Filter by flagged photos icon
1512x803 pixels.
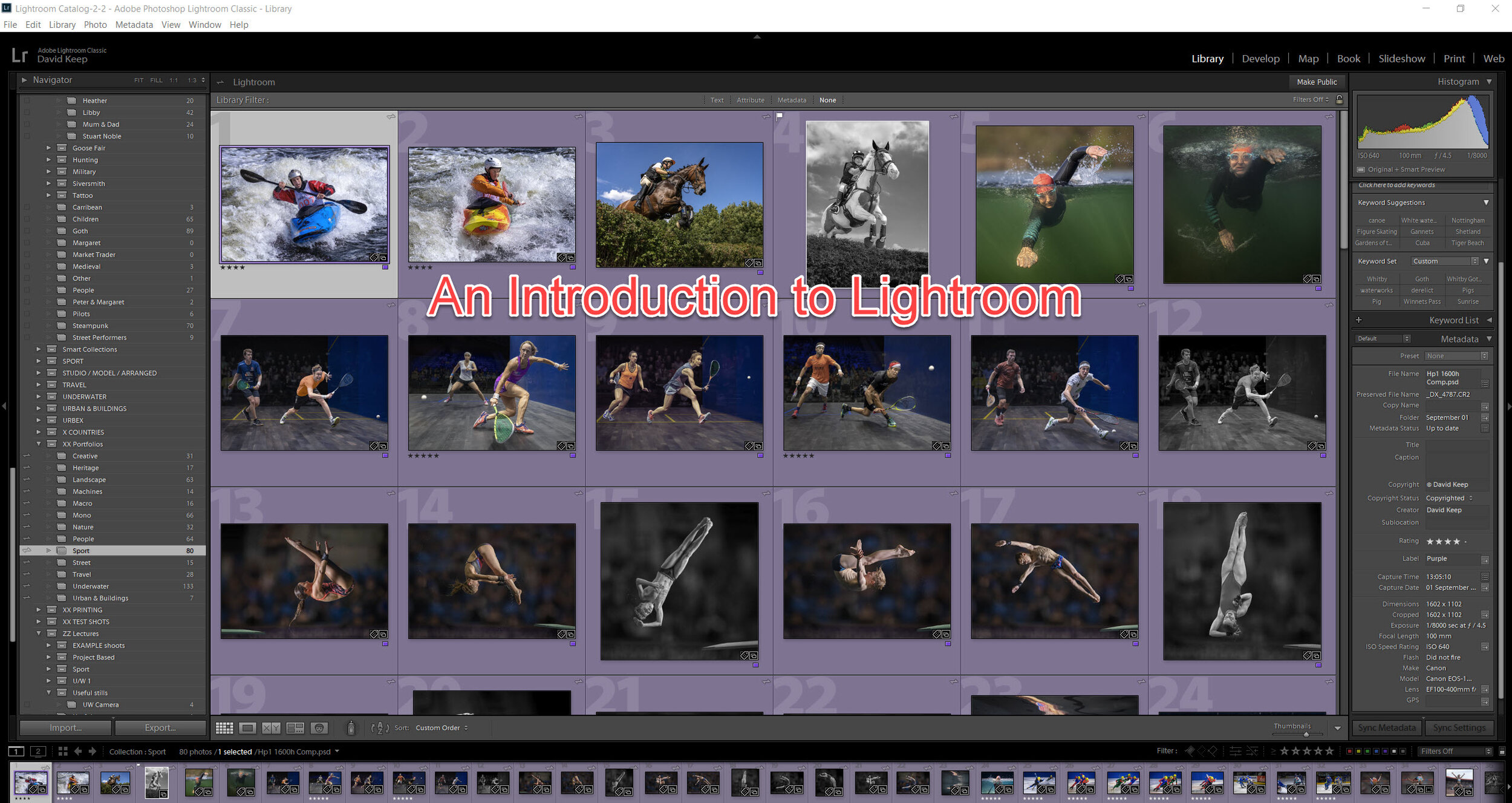tap(1190, 751)
